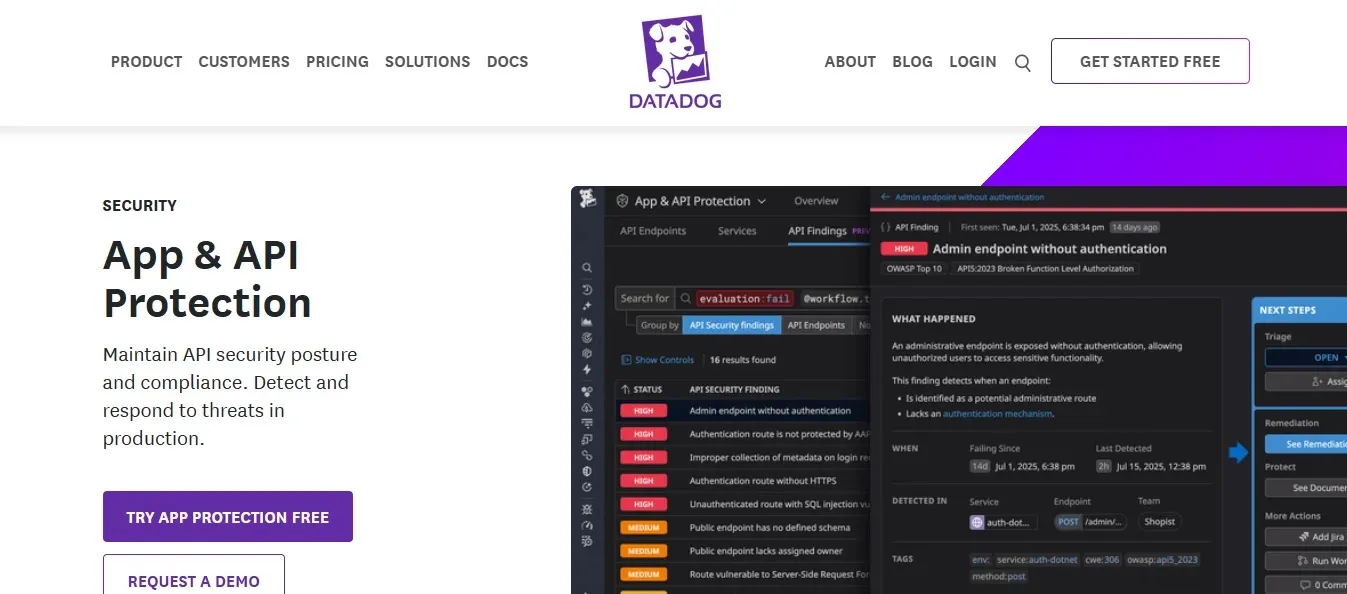The width and height of the screenshot is (1347, 594).
Task: Select row Public endpoint has no defined schema
Action: (x=743, y=527)
